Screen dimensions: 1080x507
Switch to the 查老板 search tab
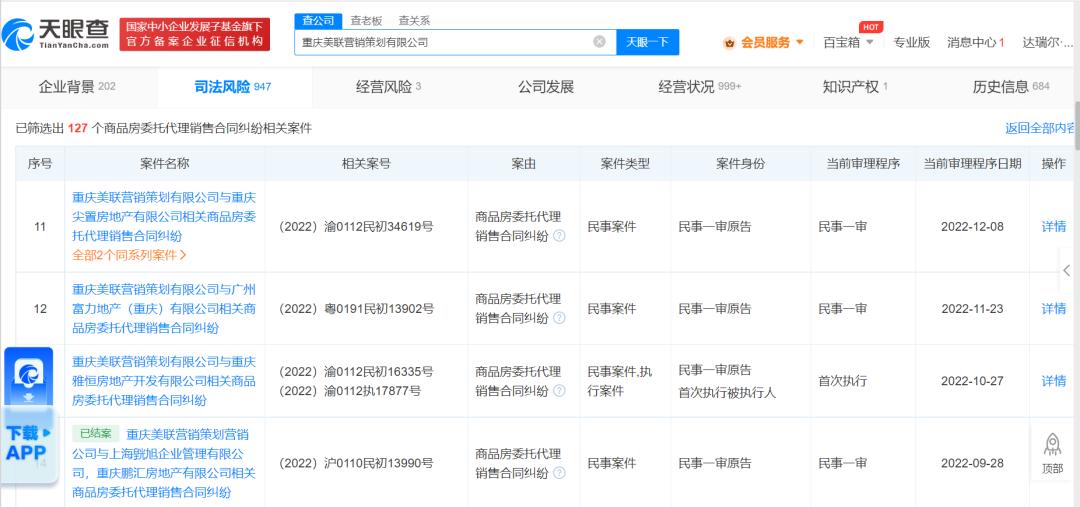click(366, 21)
